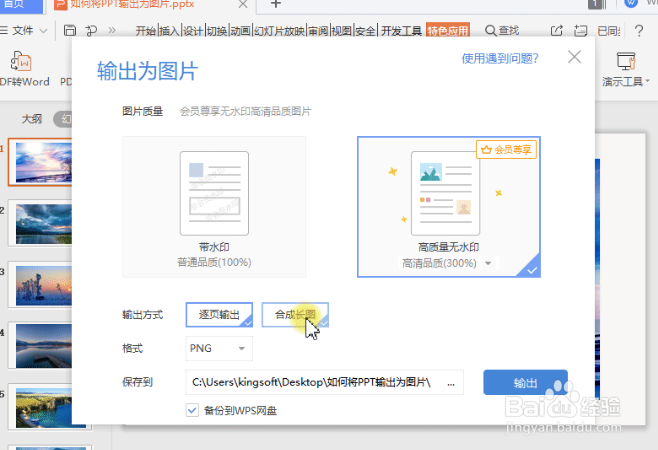Click the blue 输出 button
The height and width of the screenshot is (450, 658).
525,382
